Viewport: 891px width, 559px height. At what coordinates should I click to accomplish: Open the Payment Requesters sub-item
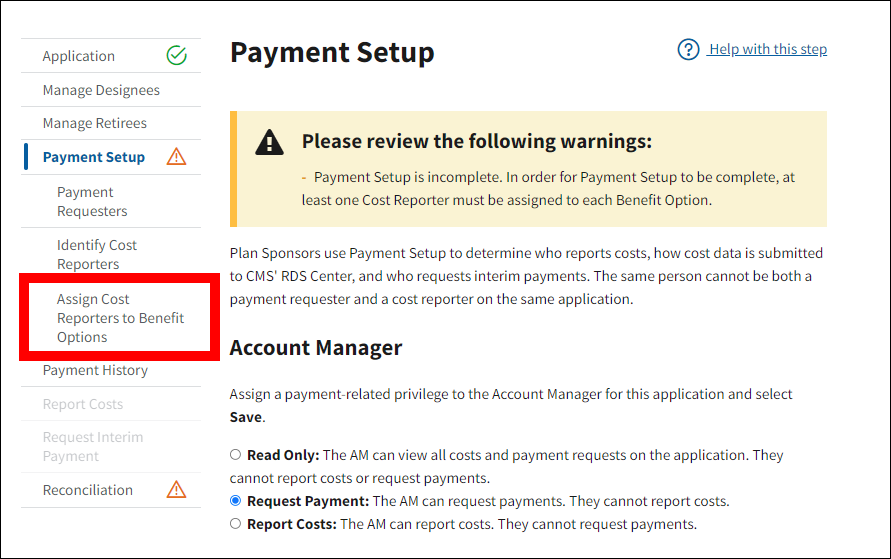(92, 202)
